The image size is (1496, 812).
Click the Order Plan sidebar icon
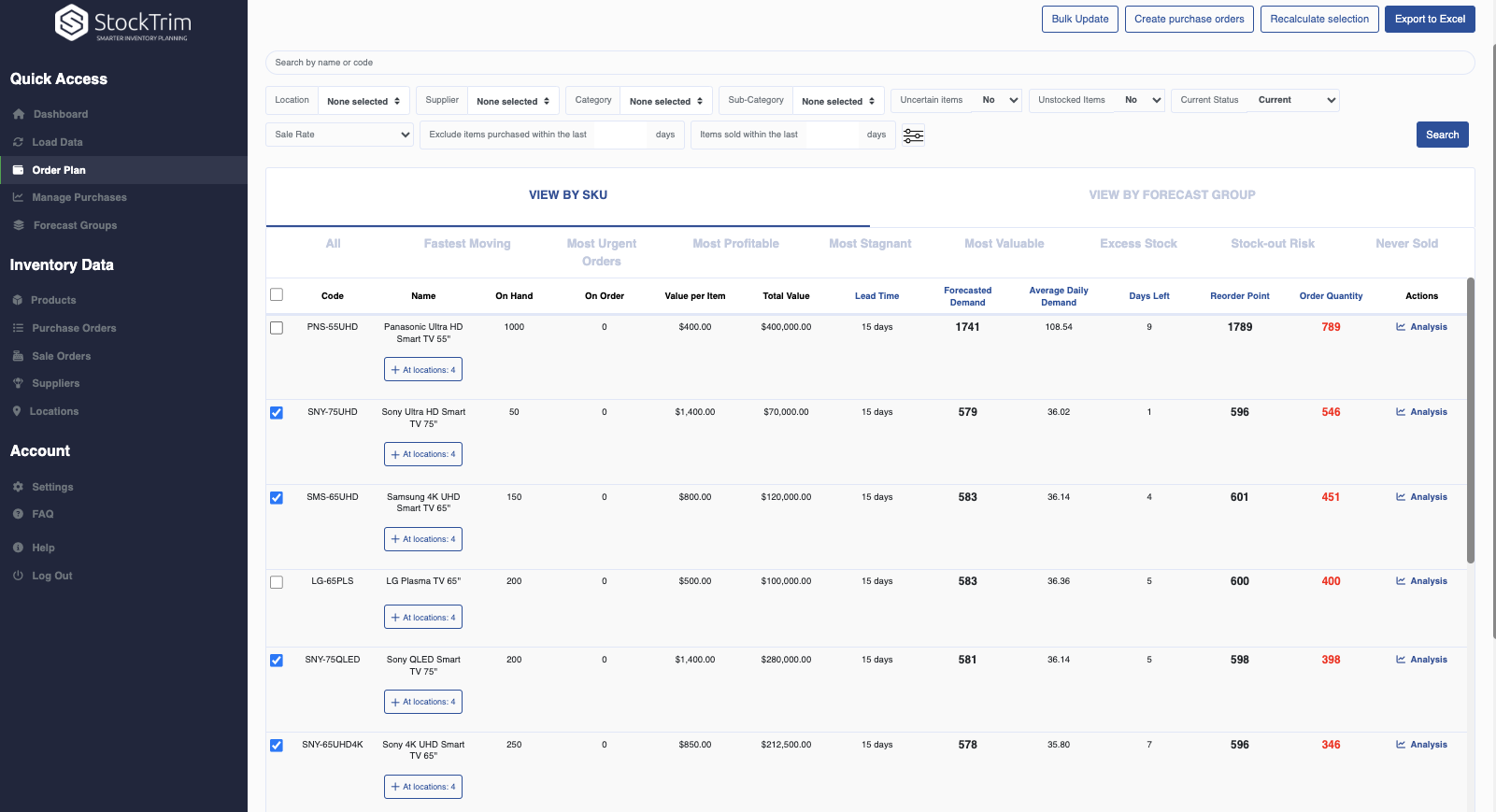click(x=18, y=170)
